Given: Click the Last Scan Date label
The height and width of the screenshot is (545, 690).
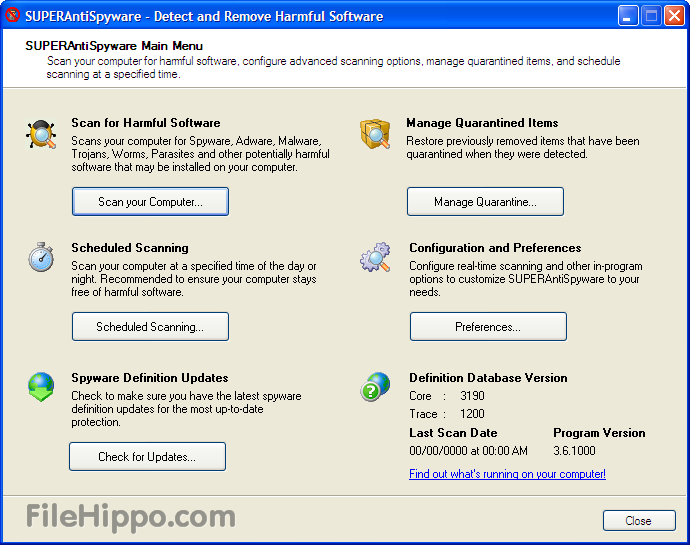Looking at the screenshot, I should (x=453, y=433).
